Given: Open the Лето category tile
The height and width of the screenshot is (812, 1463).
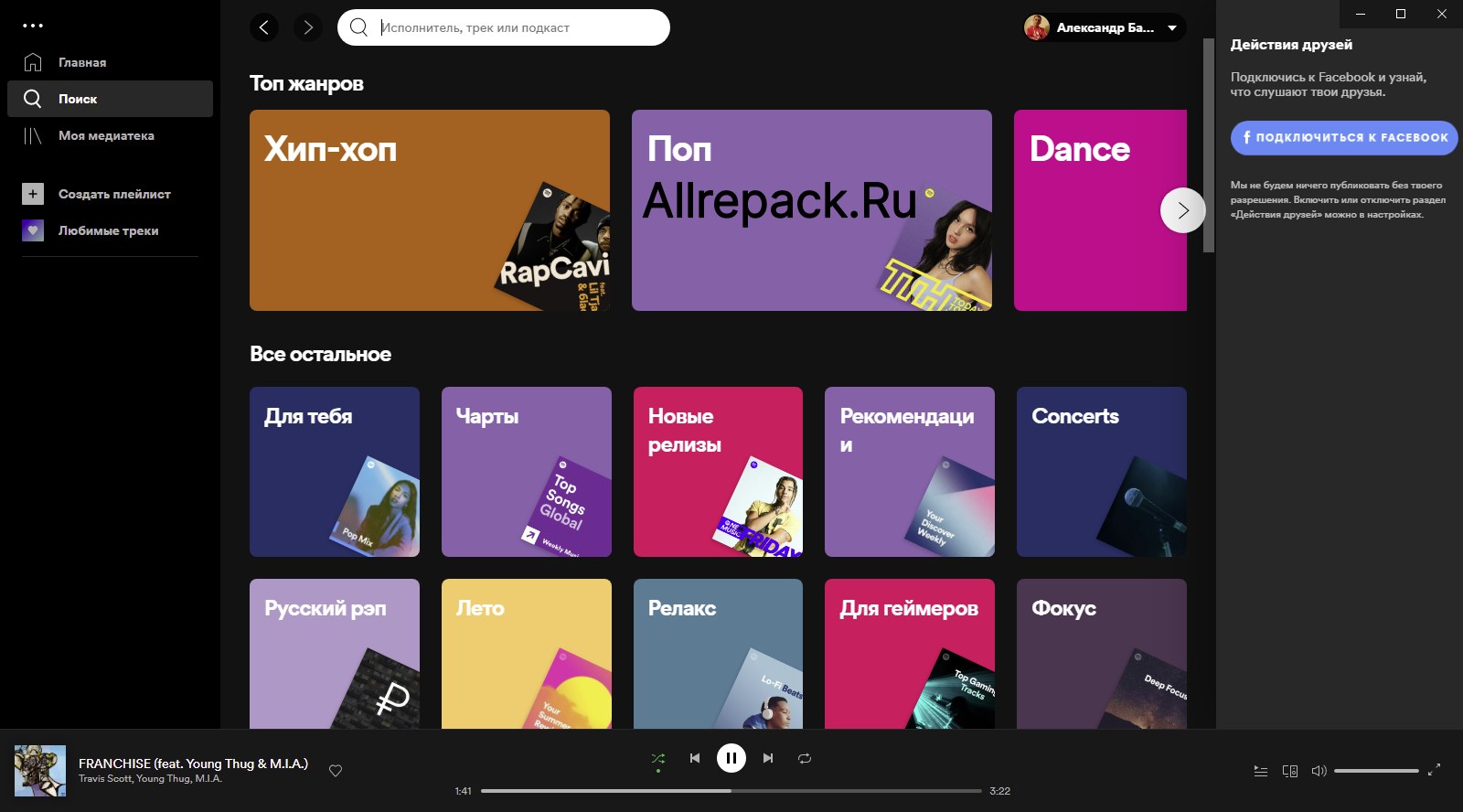Looking at the screenshot, I should click(527, 654).
